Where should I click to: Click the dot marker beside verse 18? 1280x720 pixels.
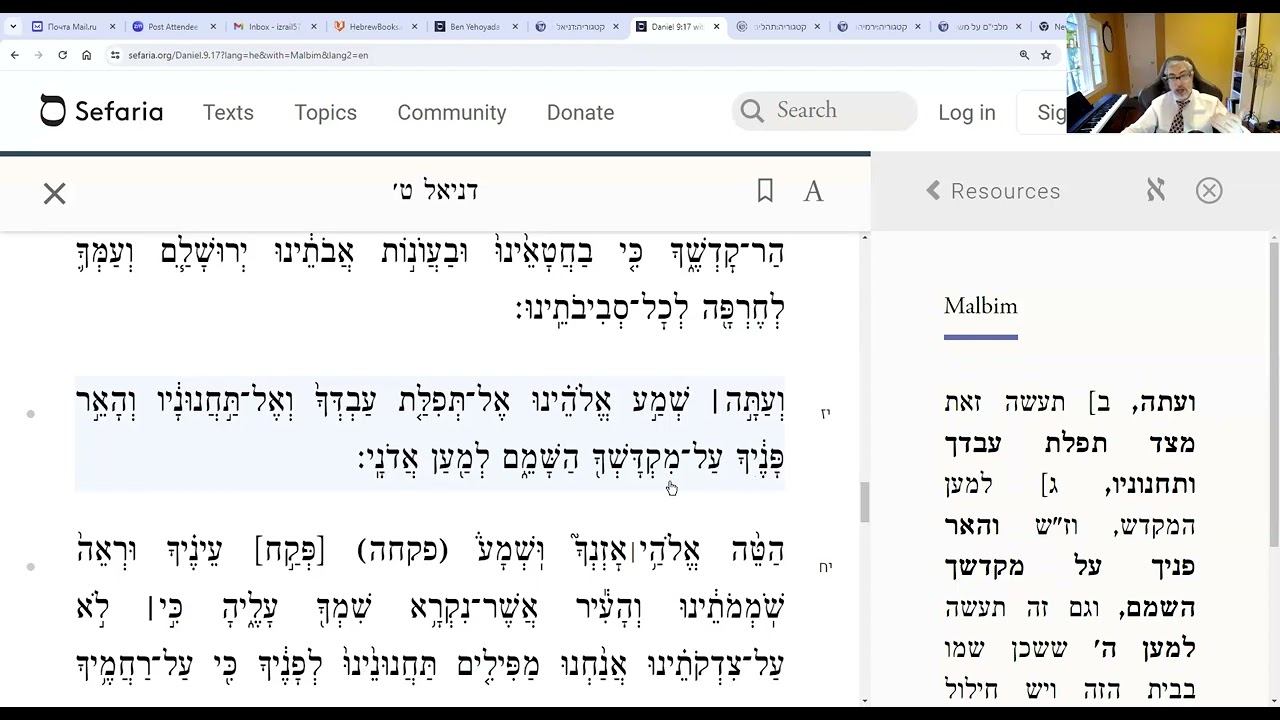click(x=31, y=567)
